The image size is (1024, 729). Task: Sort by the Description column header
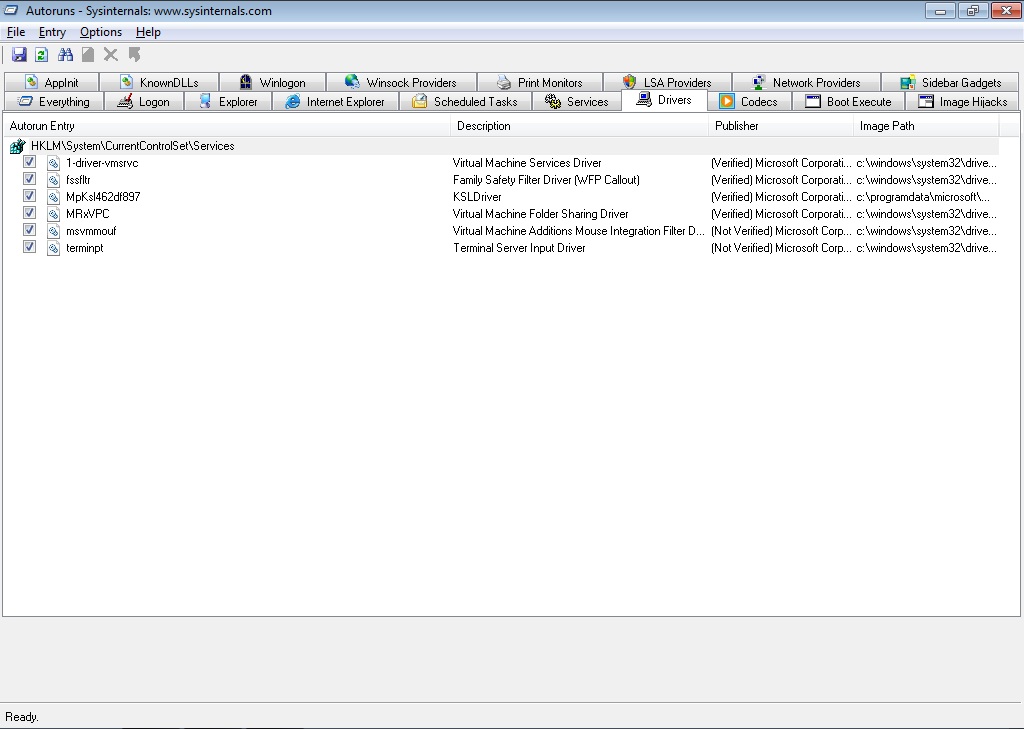[x=579, y=126]
